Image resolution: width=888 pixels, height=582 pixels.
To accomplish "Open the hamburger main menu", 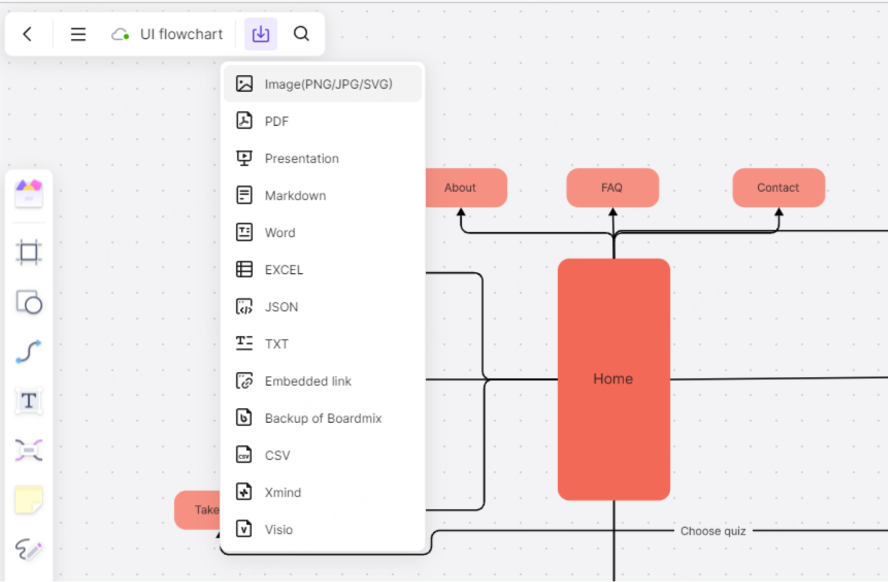I will click(x=77, y=33).
